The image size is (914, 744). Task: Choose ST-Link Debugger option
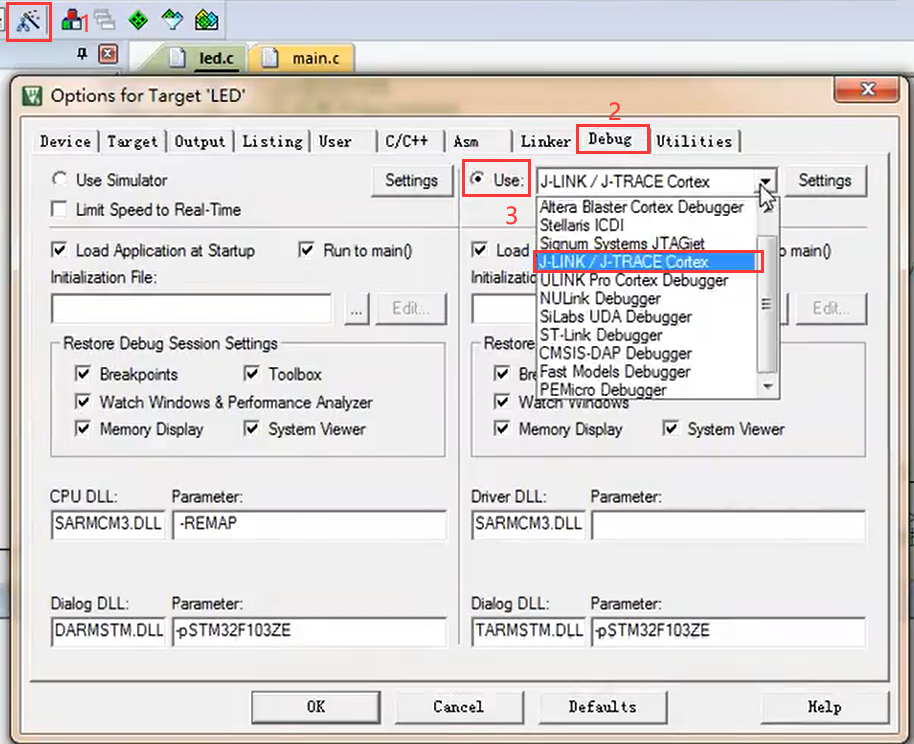pyautogui.click(x=647, y=335)
